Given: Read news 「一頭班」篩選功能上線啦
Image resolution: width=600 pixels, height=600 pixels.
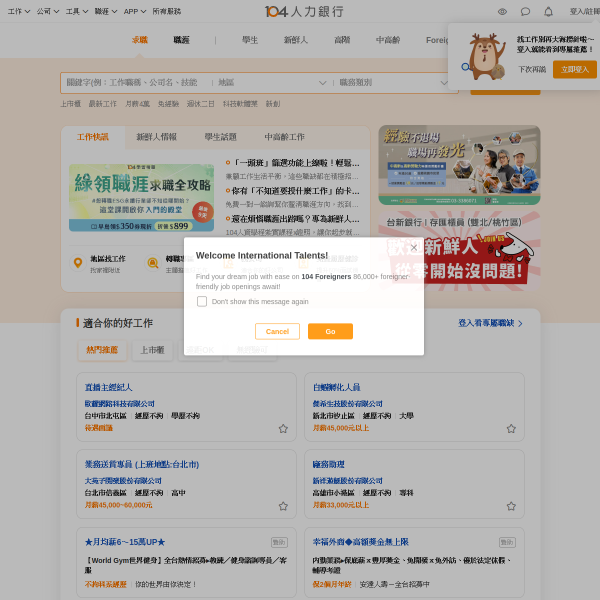Looking at the screenshot, I should click(296, 163).
